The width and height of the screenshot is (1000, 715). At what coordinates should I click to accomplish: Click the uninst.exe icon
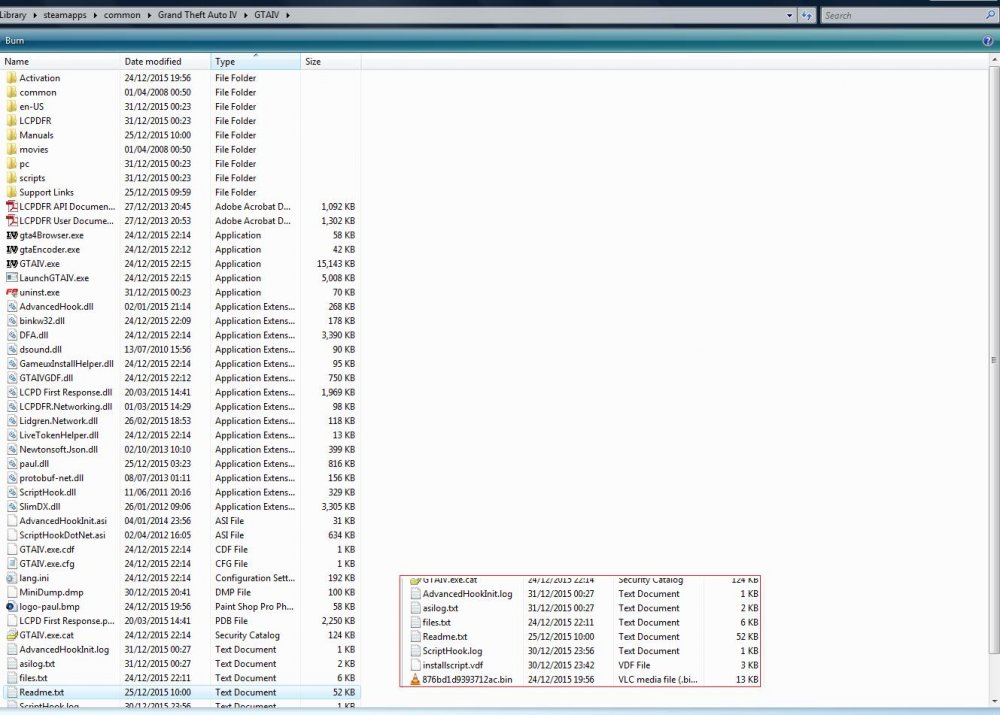click(x=11, y=292)
